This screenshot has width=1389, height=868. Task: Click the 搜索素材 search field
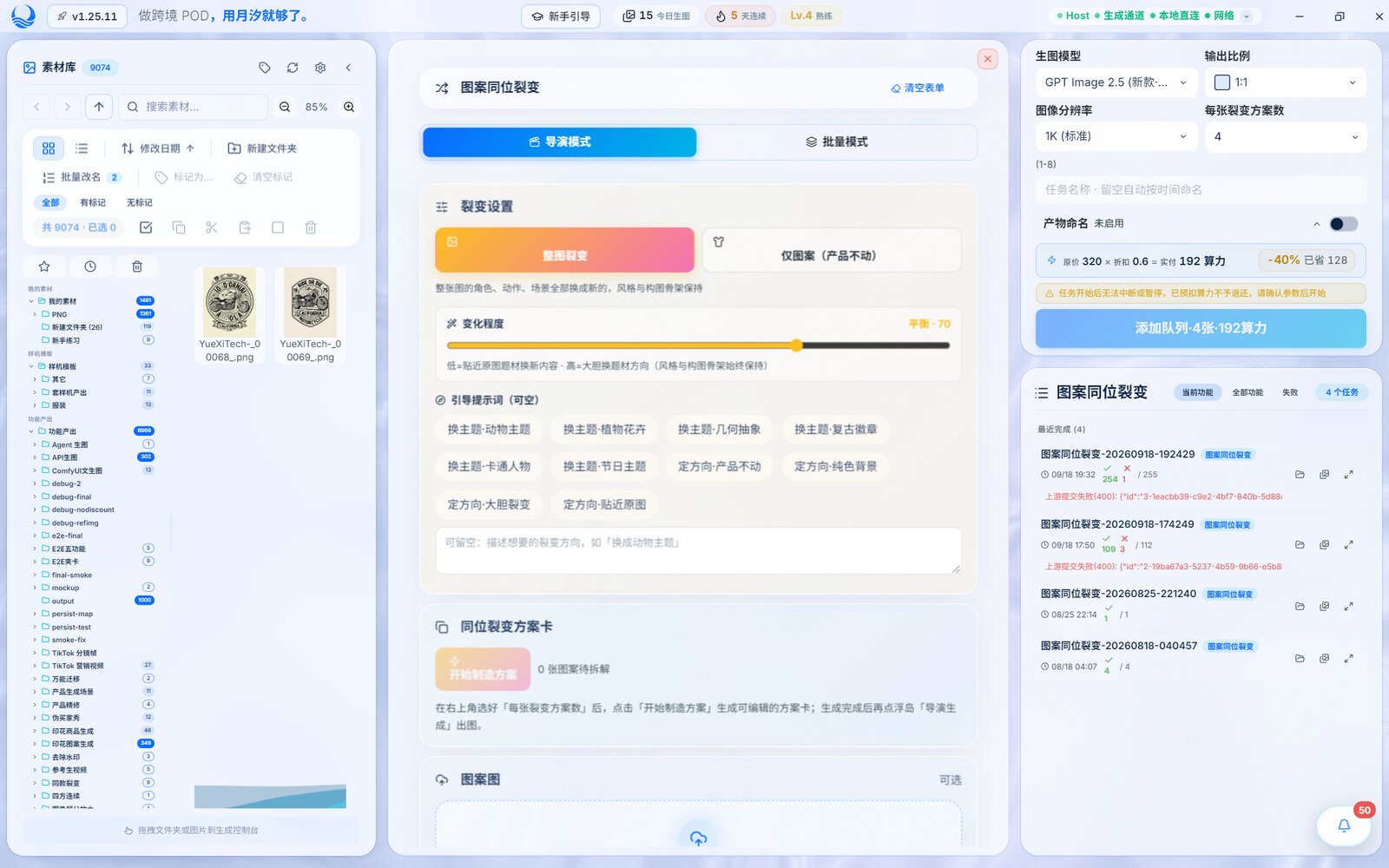[x=193, y=107]
